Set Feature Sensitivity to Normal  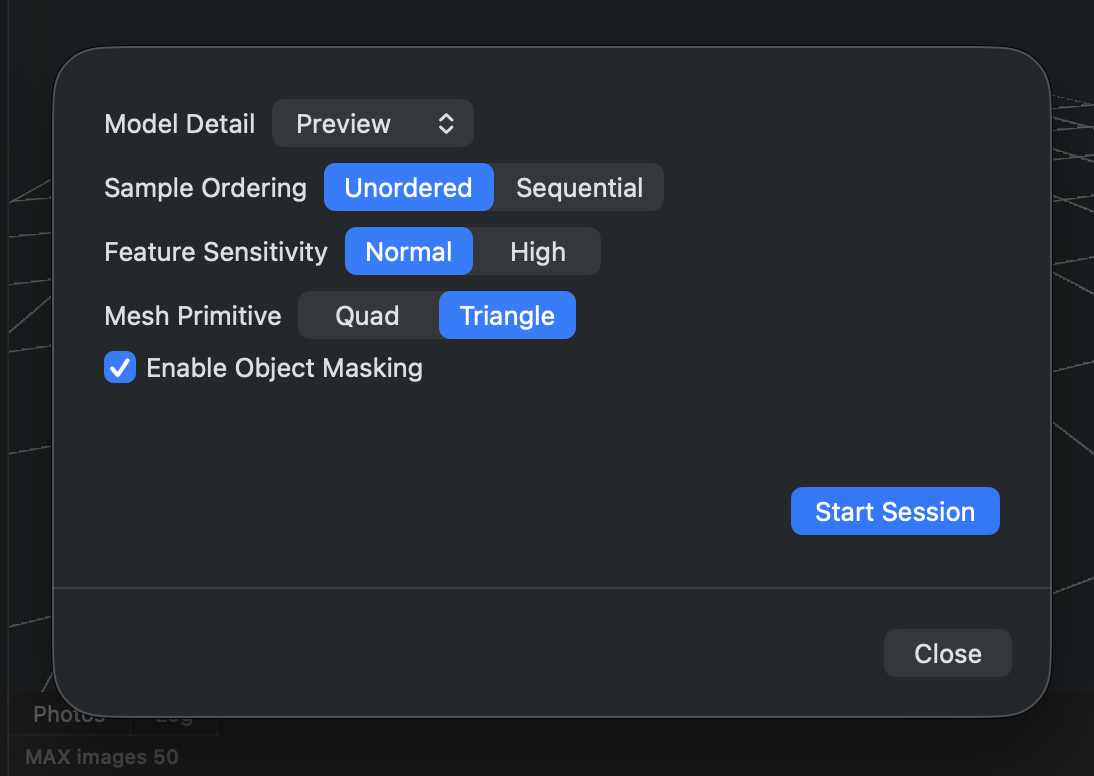click(x=409, y=252)
